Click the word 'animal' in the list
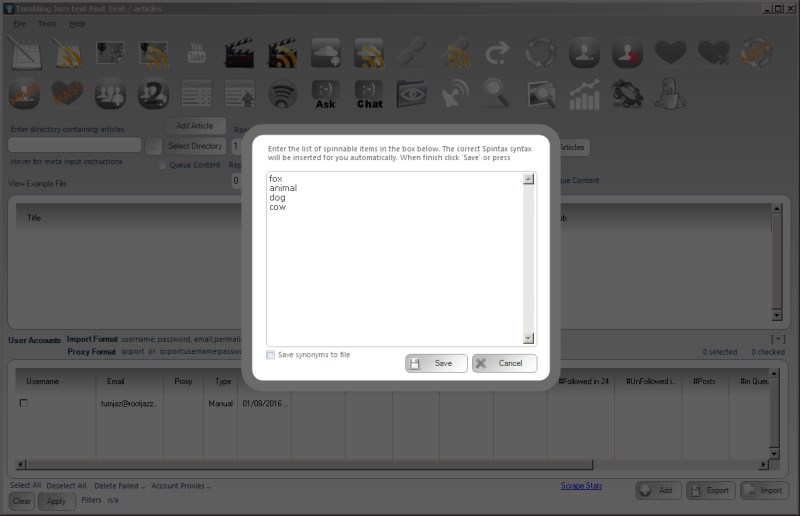The image size is (800, 516). pyautogui.click(x=283, y=188)
